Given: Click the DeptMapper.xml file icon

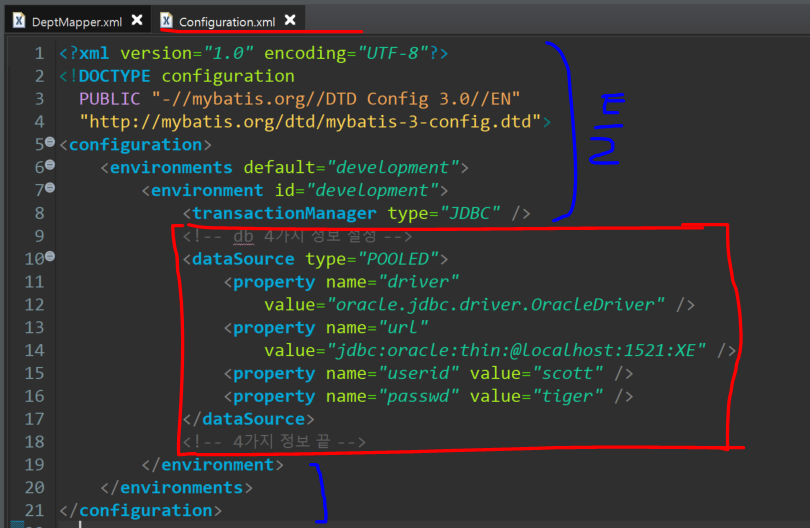Looking at the screenshot, I should (19, 21).
